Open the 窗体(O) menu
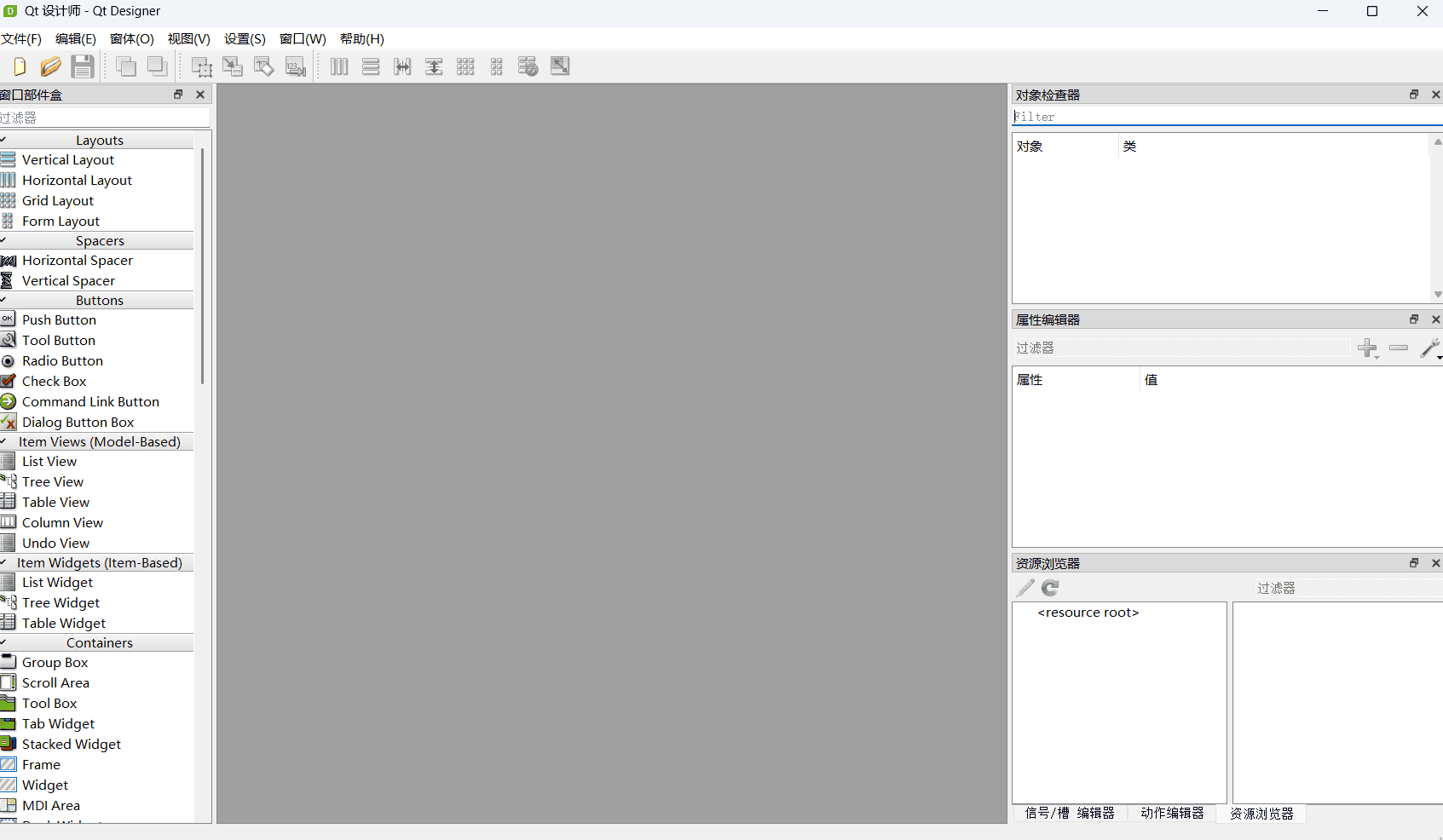 coord(132,39)
